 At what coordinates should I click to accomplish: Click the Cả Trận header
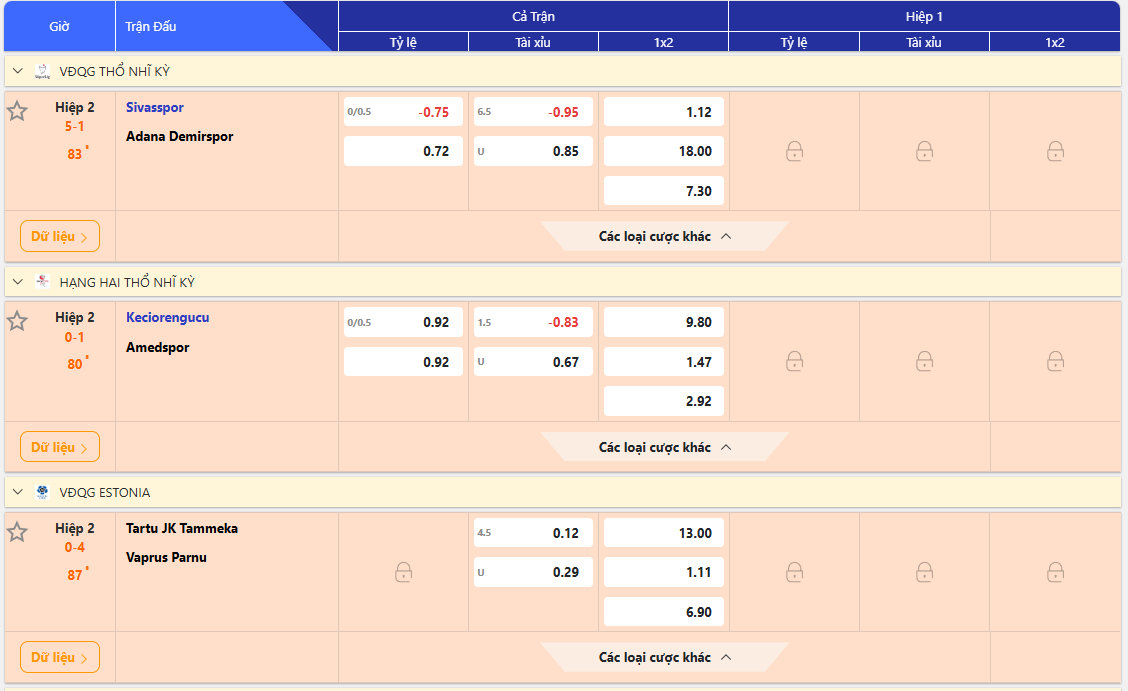(x=533, y=16)
